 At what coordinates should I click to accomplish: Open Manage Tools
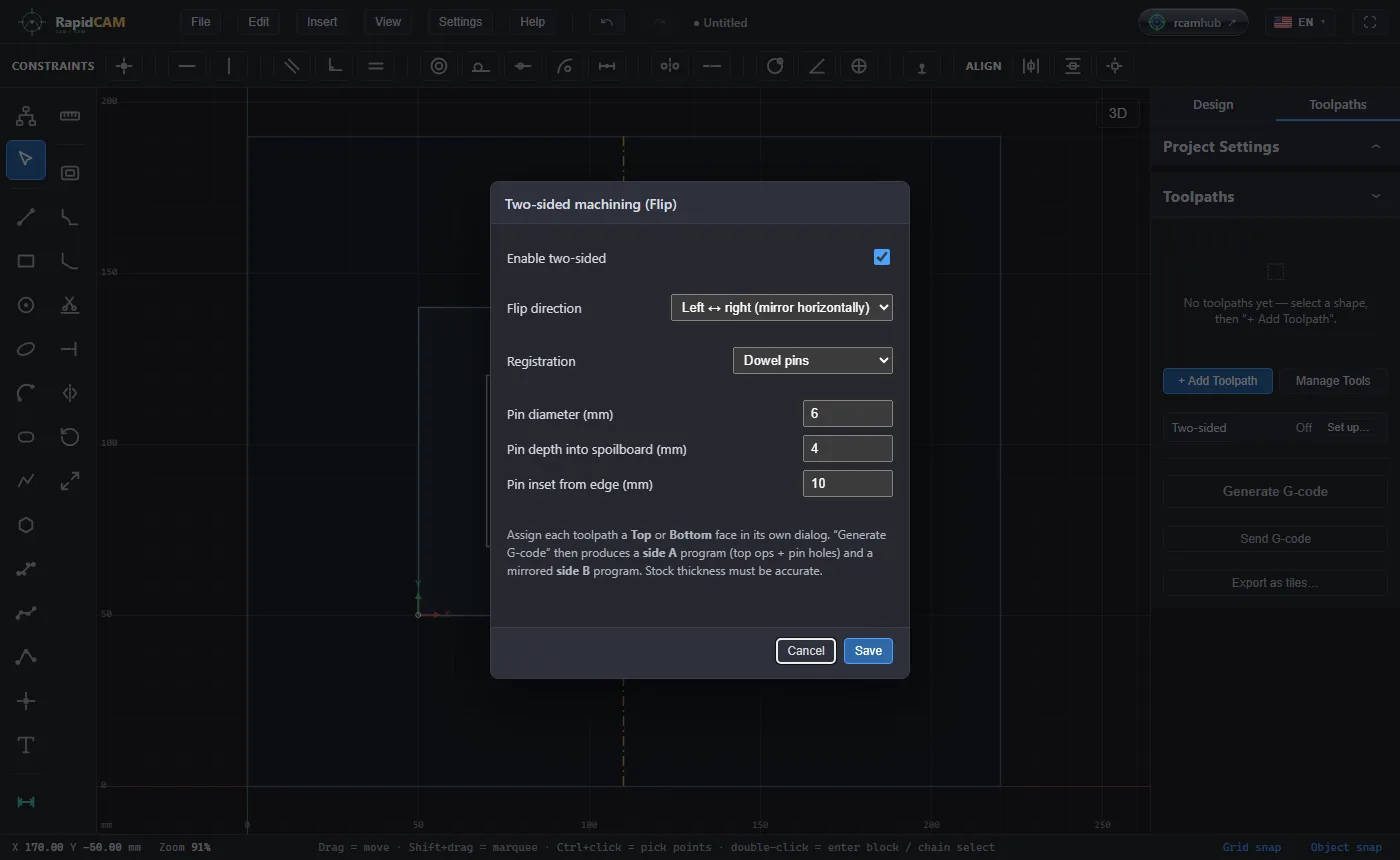coord(1333,381)
